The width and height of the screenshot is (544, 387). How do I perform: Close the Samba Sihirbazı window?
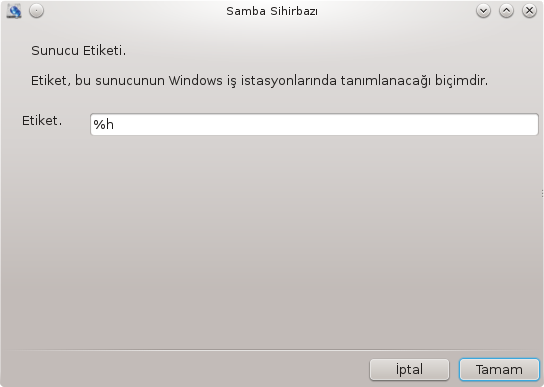[x=529, y=11]
